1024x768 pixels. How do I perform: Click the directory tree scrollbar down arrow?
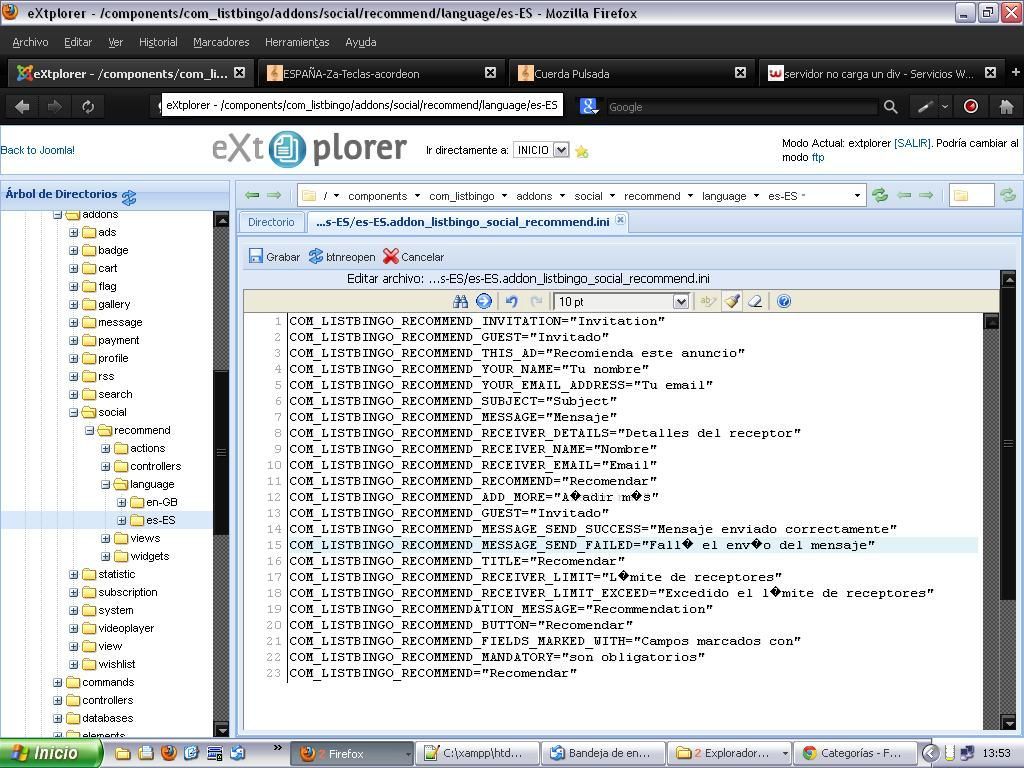tap(221, 729)
